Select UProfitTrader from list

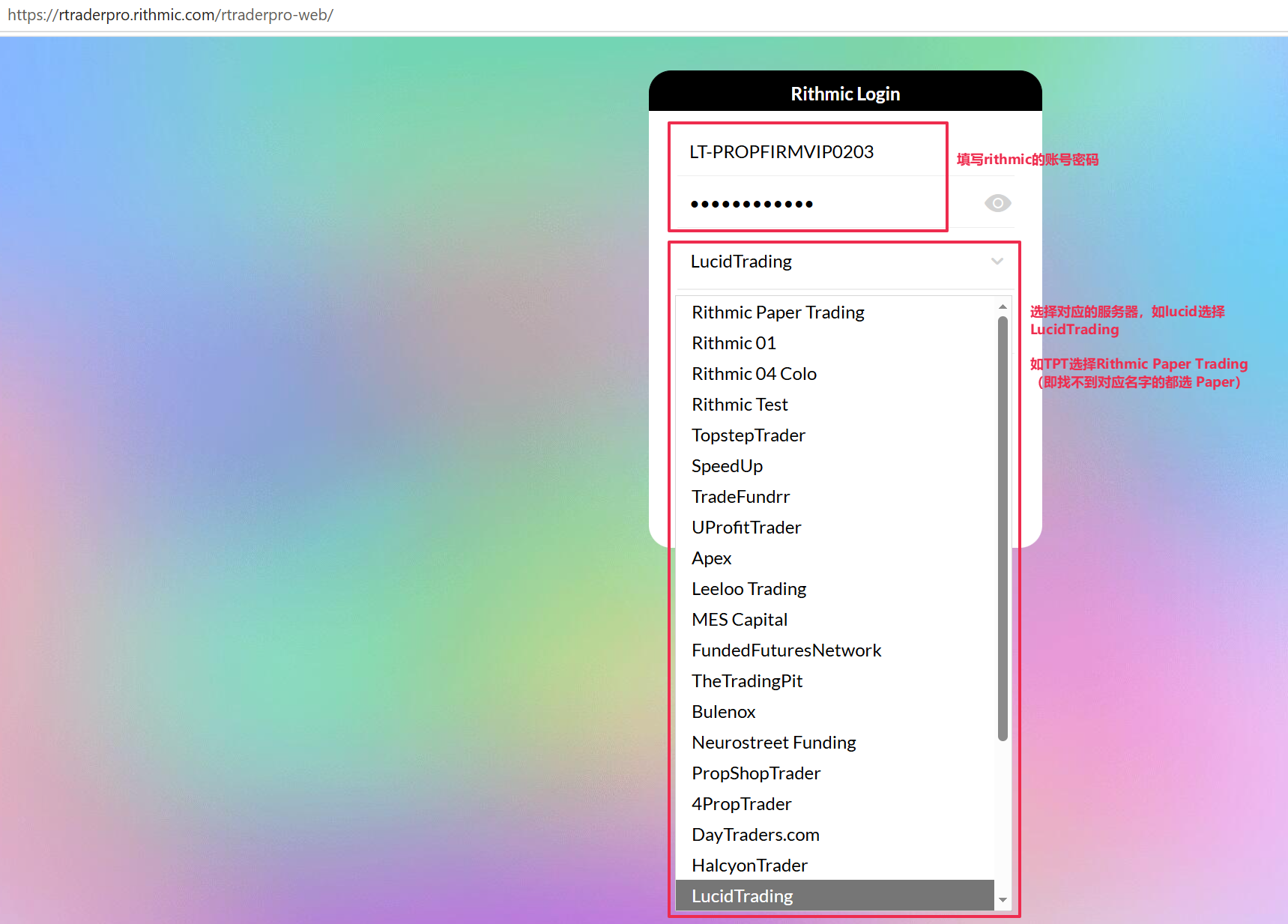(x=835, y=528)
